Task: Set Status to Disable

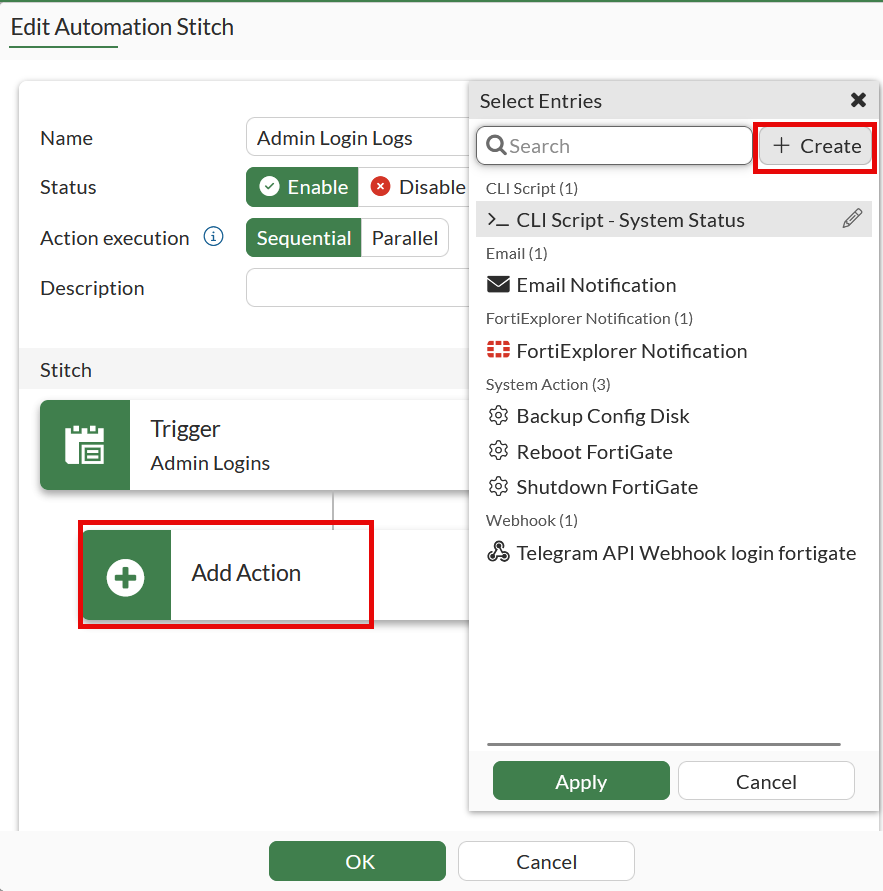Action: pyautogui.click(x=418, y=187)
